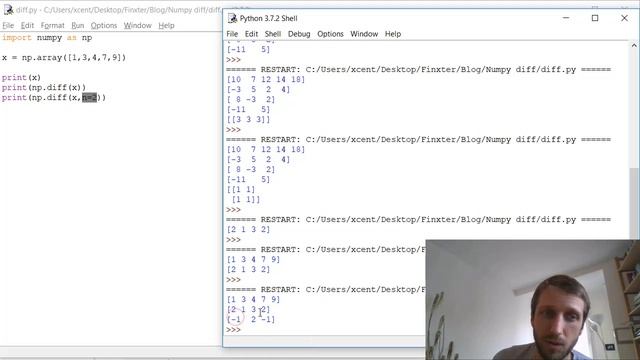Viewport: 640px width, 360px height.
Task: Open Shell menu in Python Shell
Action: click(273, 34)
